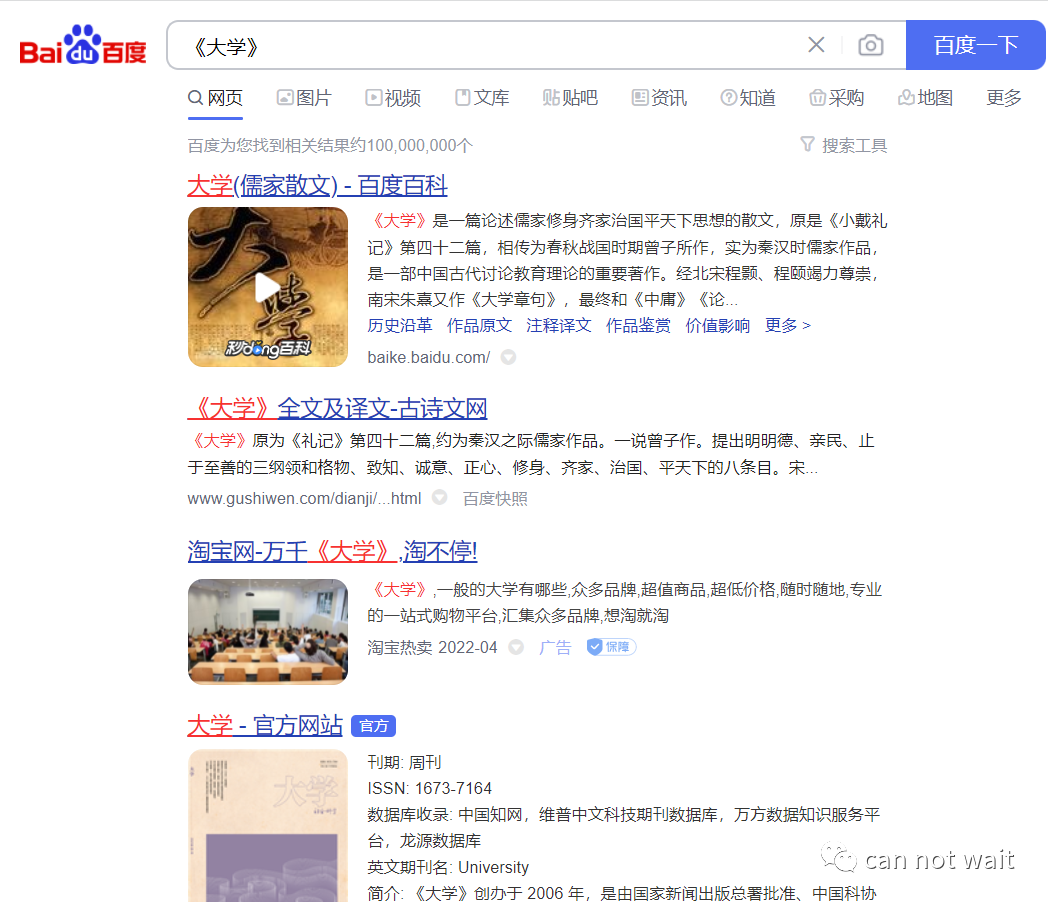The height and width of the screenshot is (902, 1048).
Task: Click the 百度一下 search button
Action: [x=975, y=45]
